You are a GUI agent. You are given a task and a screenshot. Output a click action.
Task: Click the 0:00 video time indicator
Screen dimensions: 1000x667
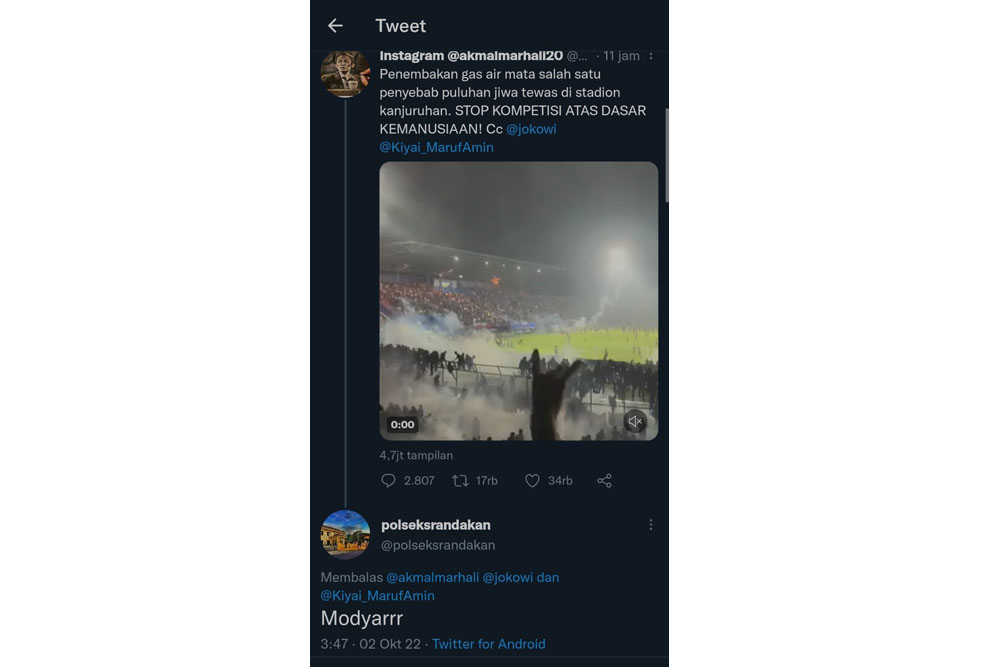pyautogui.click(x=402, y=425)
